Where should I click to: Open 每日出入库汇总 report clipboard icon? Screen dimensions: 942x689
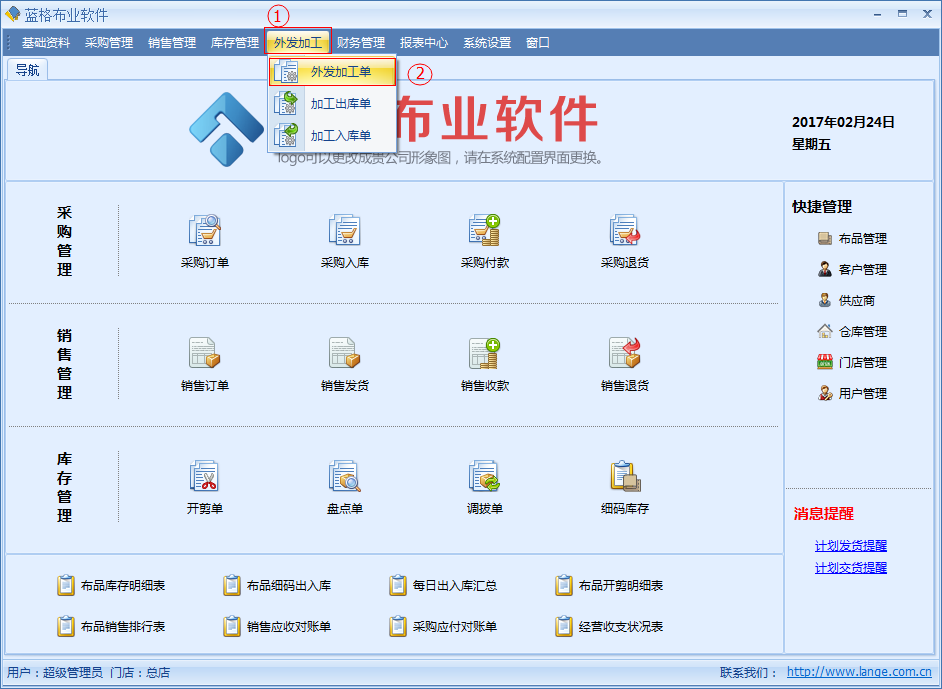(398, 585)
